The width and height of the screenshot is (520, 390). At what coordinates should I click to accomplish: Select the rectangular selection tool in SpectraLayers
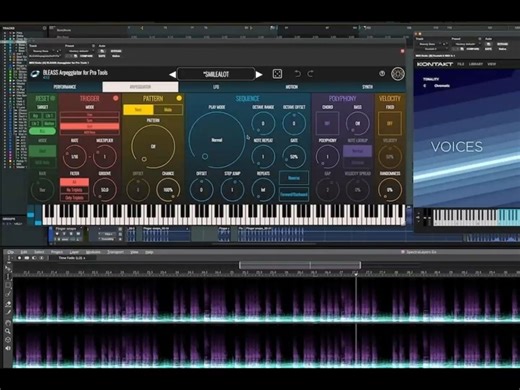[x=8, y=286]
